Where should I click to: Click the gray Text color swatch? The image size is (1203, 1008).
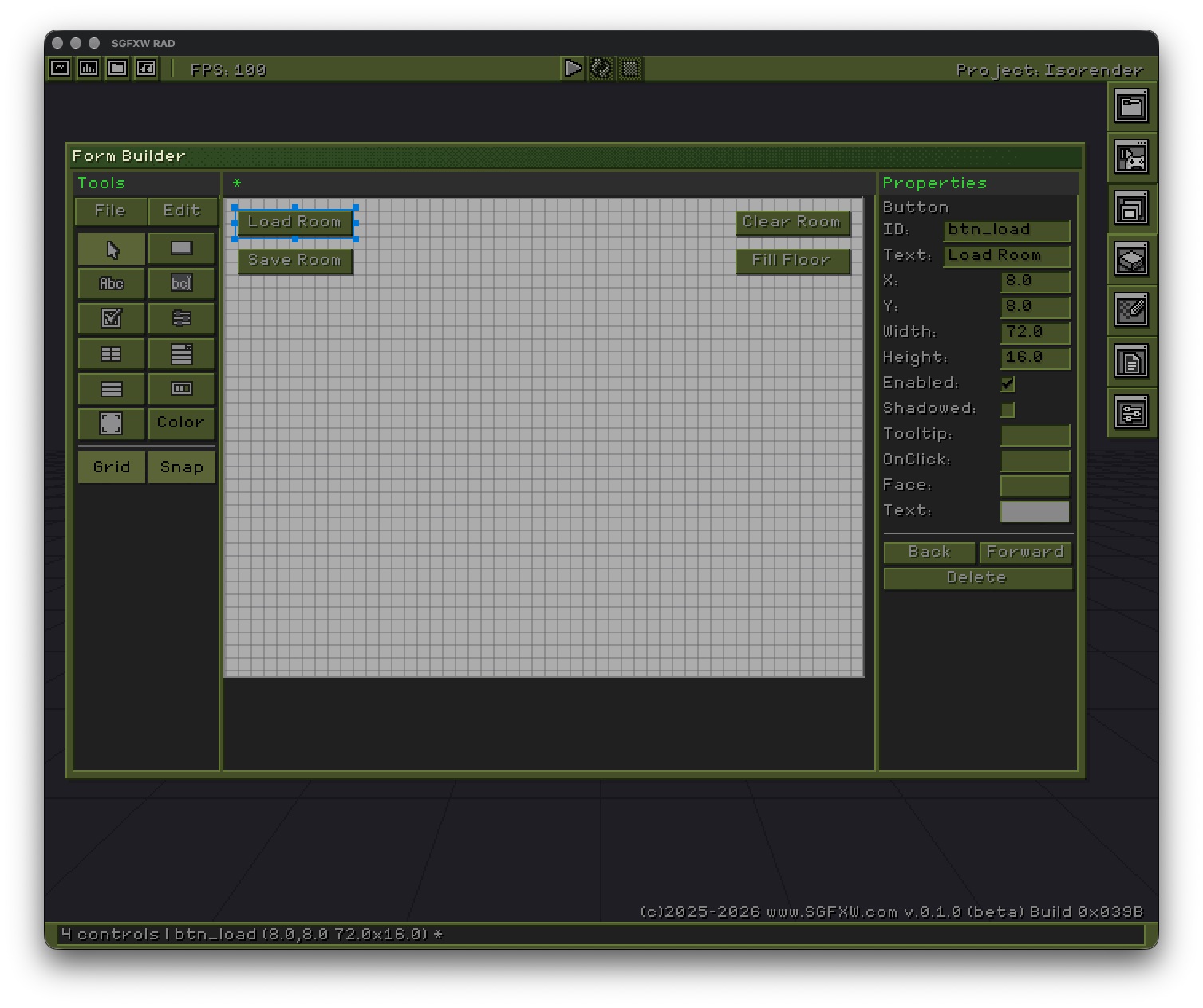click(x=1035, y=511)
